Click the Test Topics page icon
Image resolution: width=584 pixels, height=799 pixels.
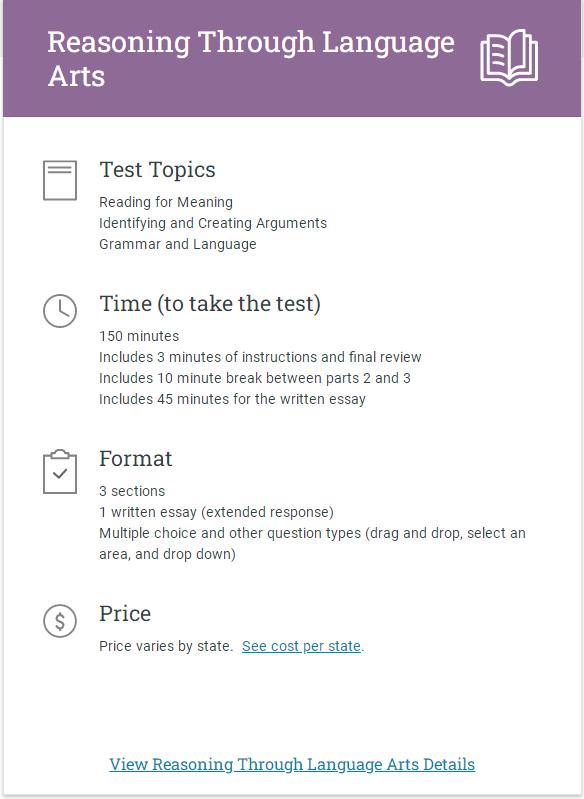pyautogui.click(x=60, y=180)
